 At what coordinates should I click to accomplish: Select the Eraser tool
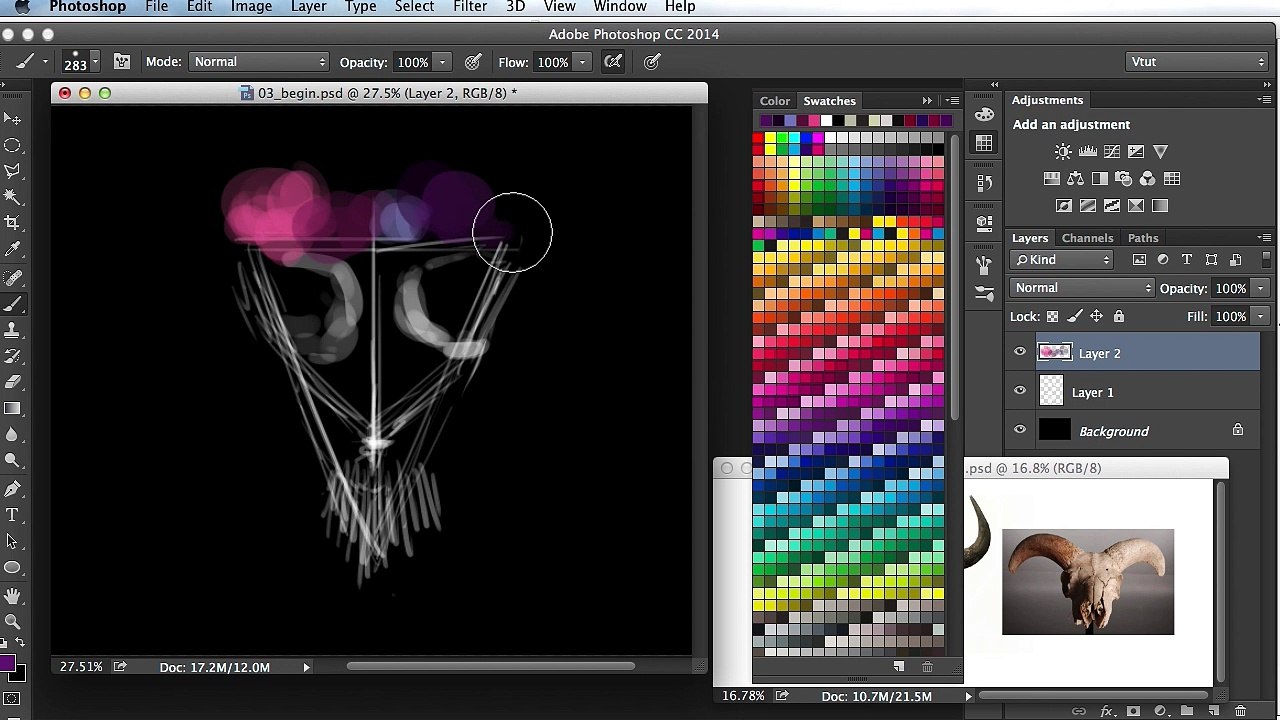click(12, 381)
